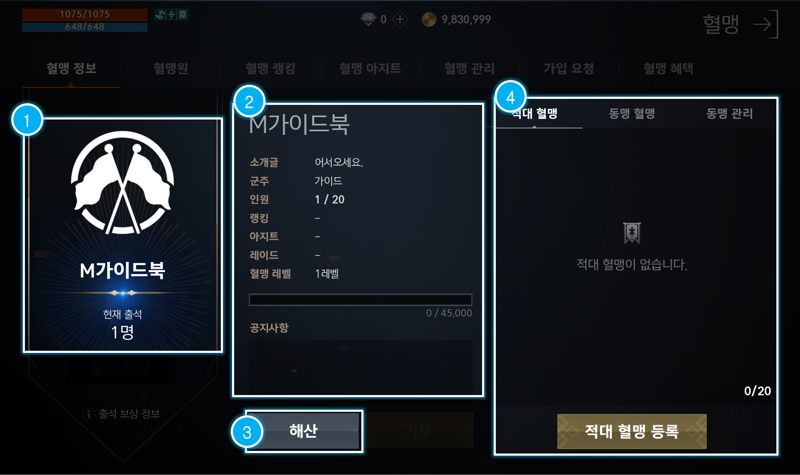Click the exit arrow icon beside 혈맹
The width and height of the screenshot is (800, 475).
766,24
